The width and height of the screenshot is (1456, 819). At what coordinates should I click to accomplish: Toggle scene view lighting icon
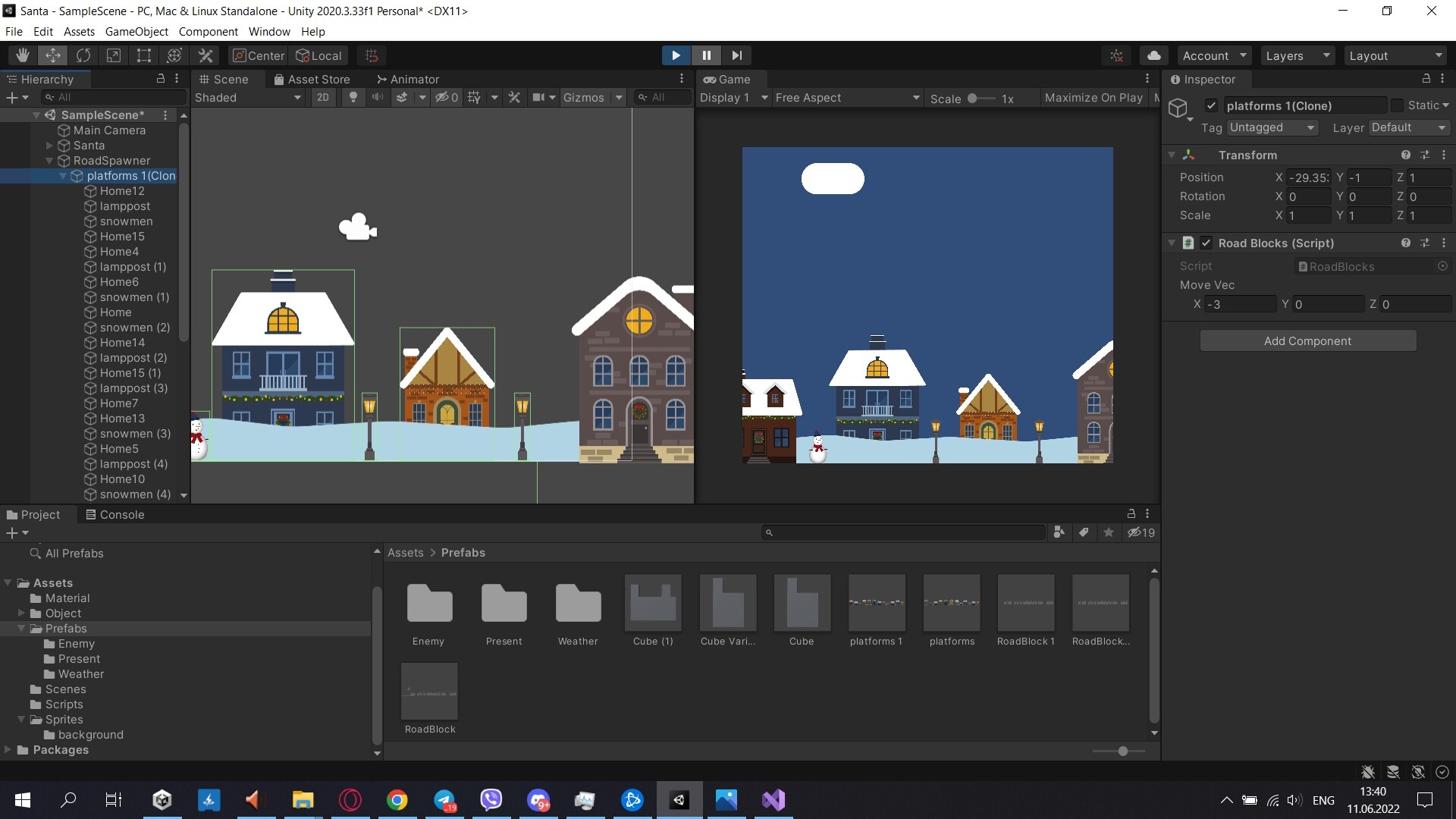353,97
